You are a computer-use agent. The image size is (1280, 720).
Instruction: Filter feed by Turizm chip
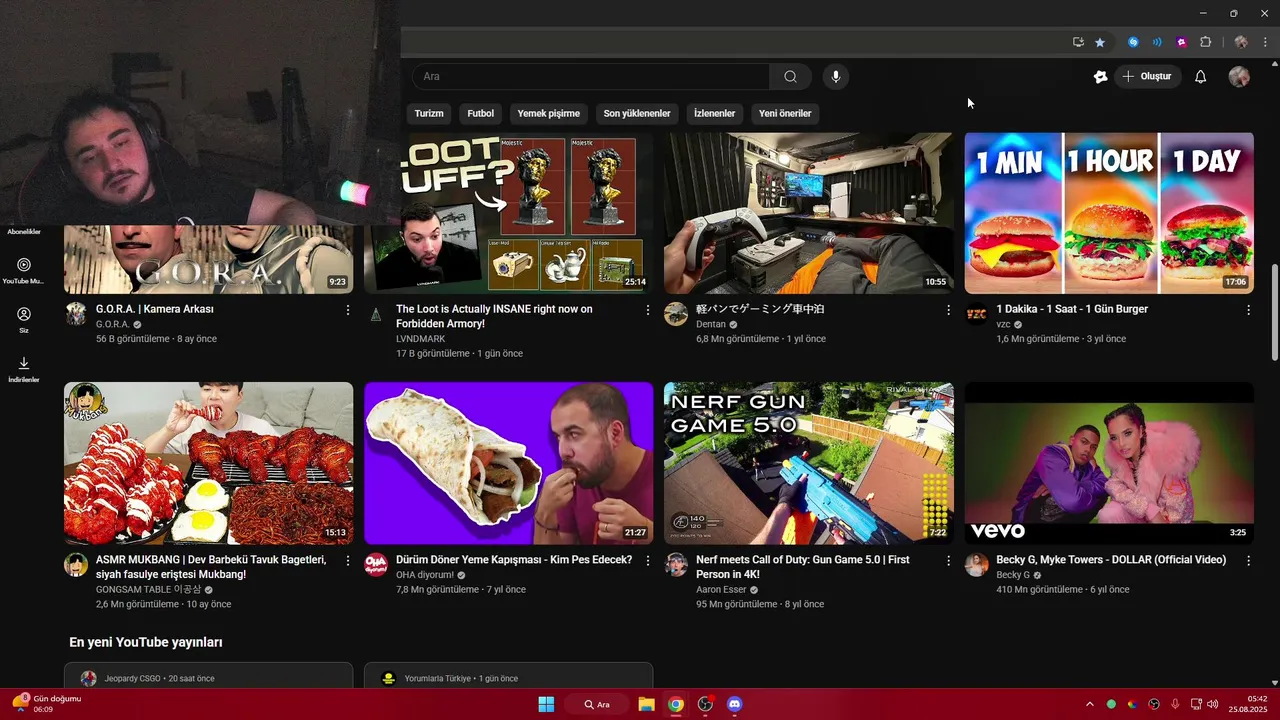(429, 113)
